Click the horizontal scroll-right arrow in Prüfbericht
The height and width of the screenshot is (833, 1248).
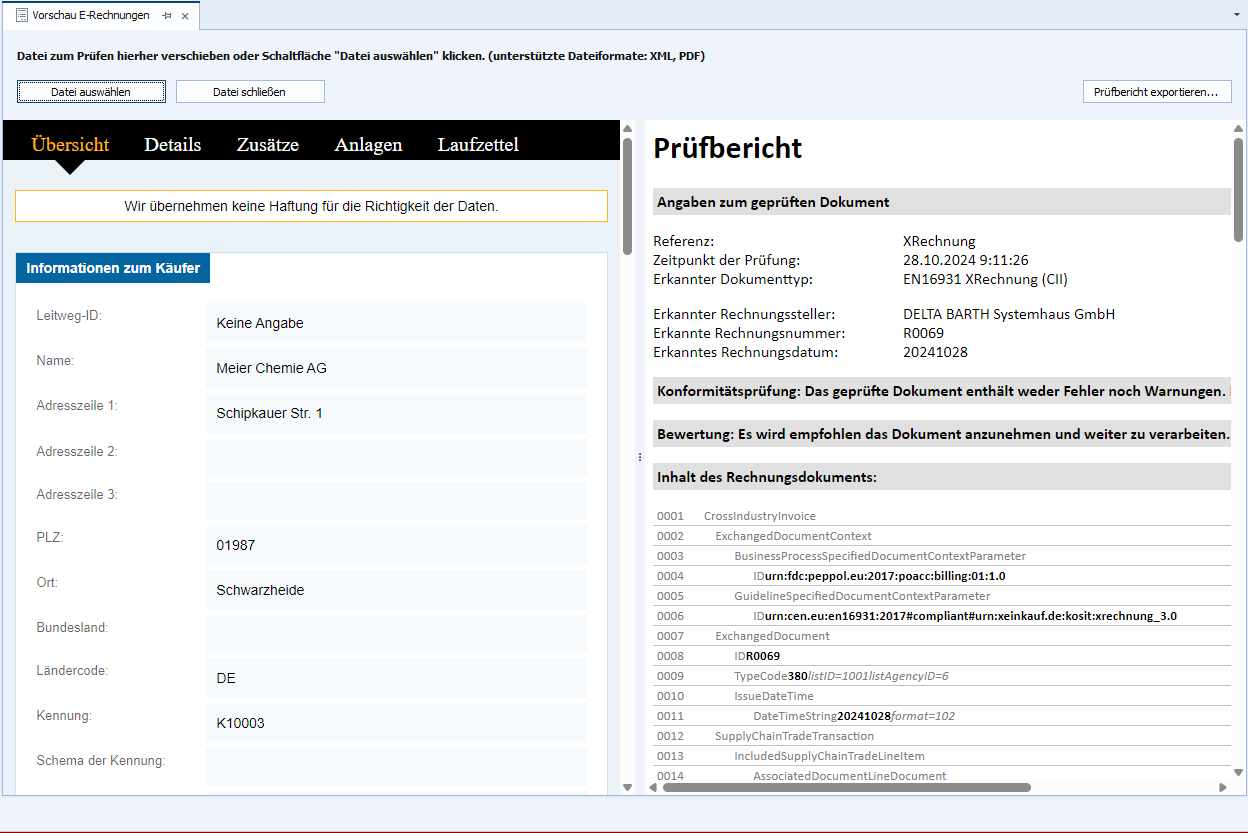(x=1223, y=788)
